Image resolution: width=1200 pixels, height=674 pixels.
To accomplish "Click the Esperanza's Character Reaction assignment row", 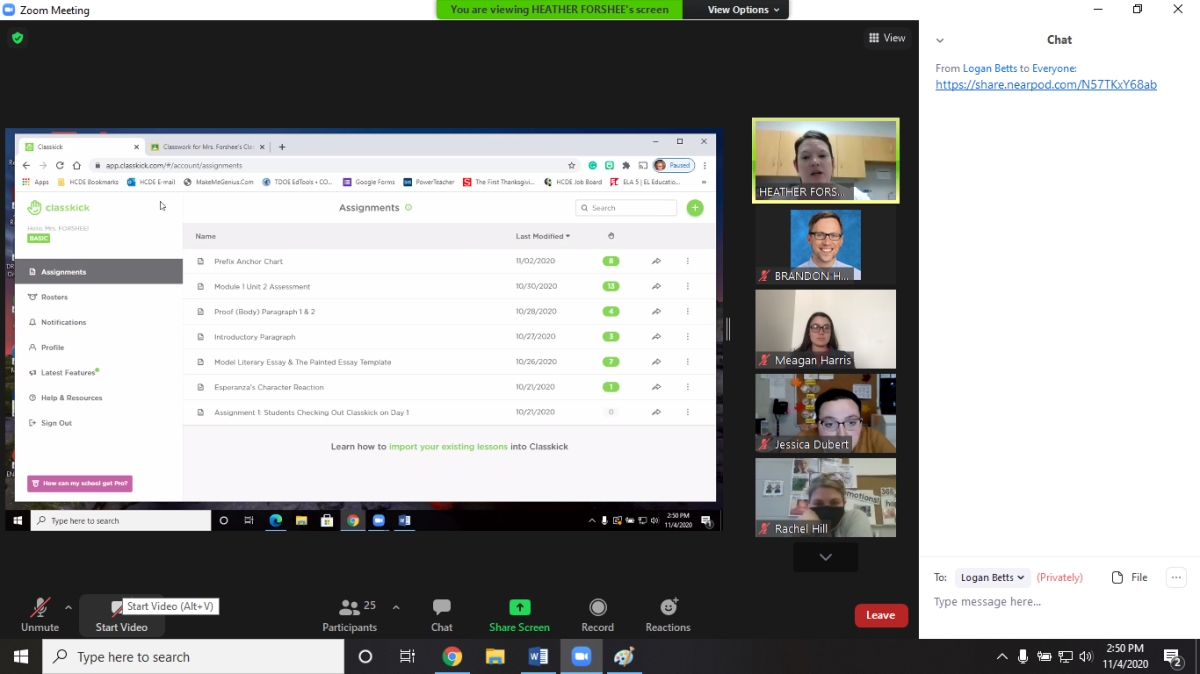I will click(x=449, y=387).
